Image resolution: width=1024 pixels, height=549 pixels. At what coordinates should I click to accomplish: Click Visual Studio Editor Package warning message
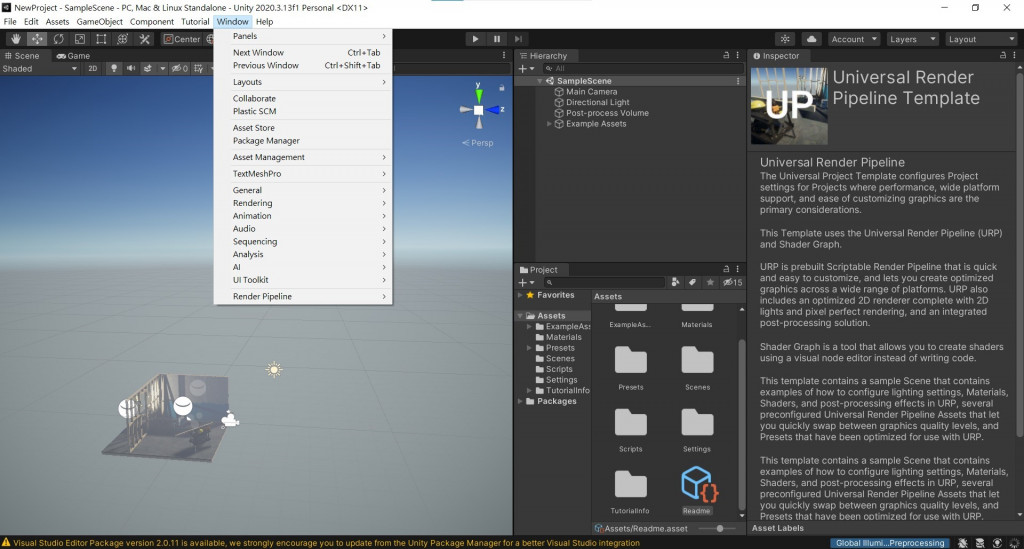point(326,542)
